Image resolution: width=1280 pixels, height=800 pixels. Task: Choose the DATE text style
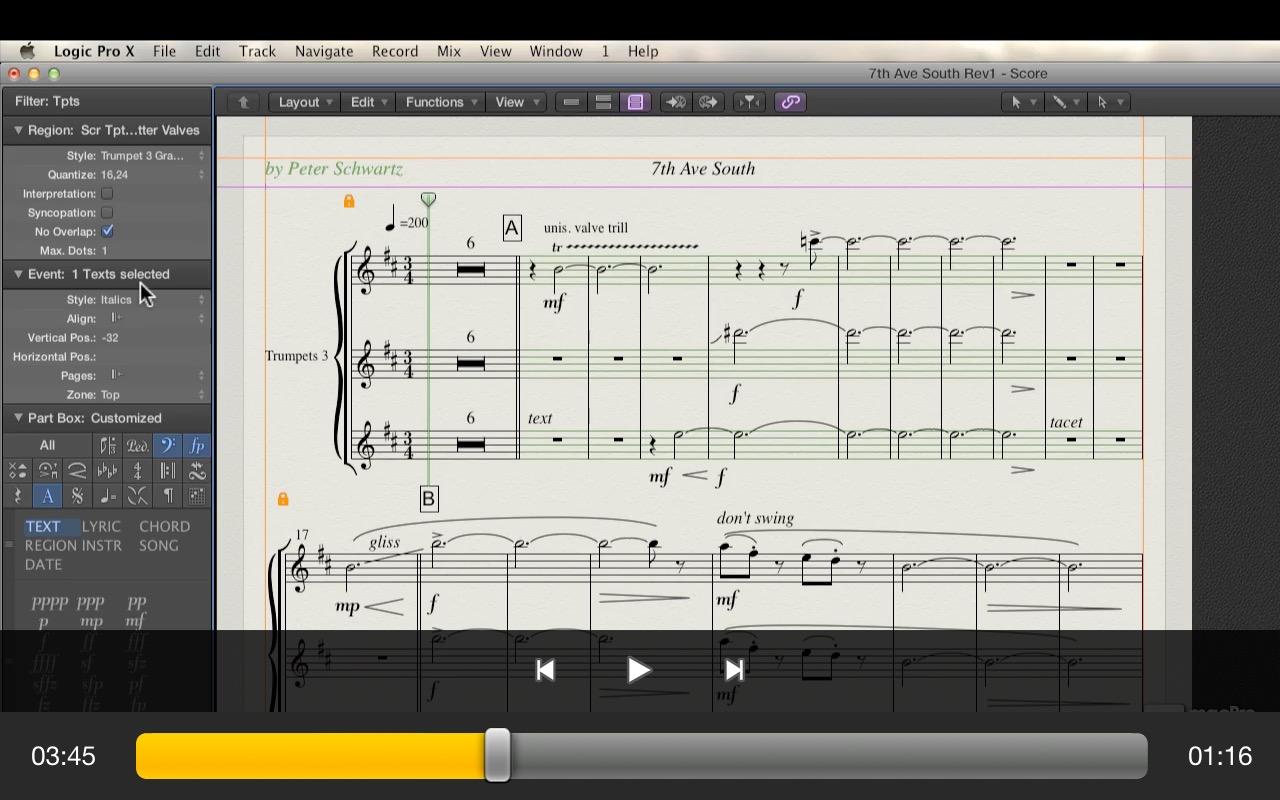(43, 564)
